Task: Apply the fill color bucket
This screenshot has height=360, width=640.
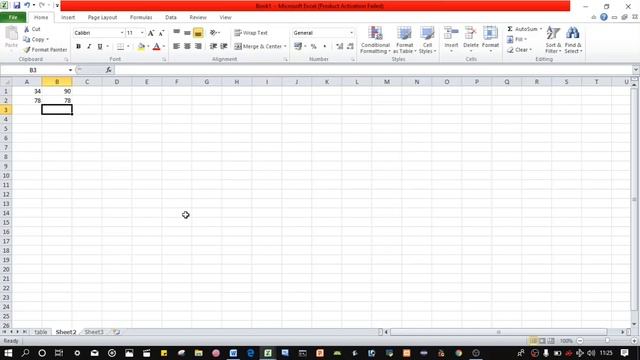Action: click(141, 47)
